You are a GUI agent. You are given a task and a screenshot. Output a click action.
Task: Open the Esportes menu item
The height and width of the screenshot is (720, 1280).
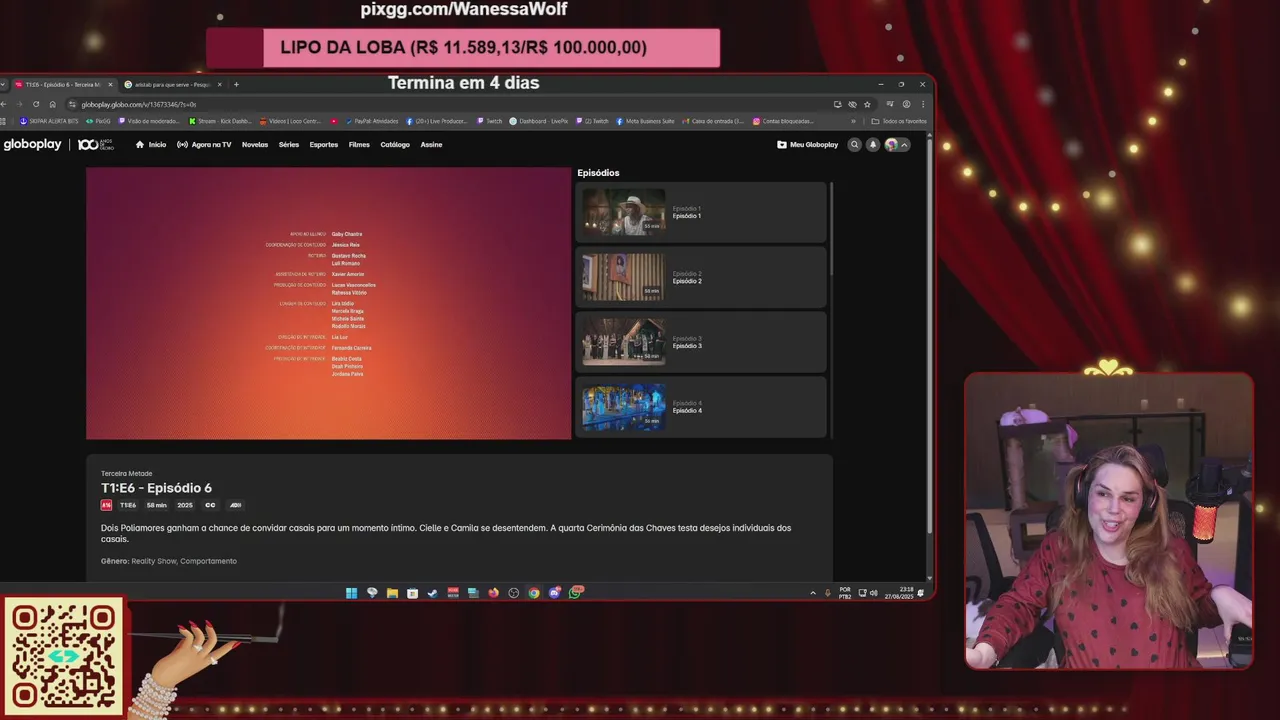pyautogui.click(x=324, y=144)
